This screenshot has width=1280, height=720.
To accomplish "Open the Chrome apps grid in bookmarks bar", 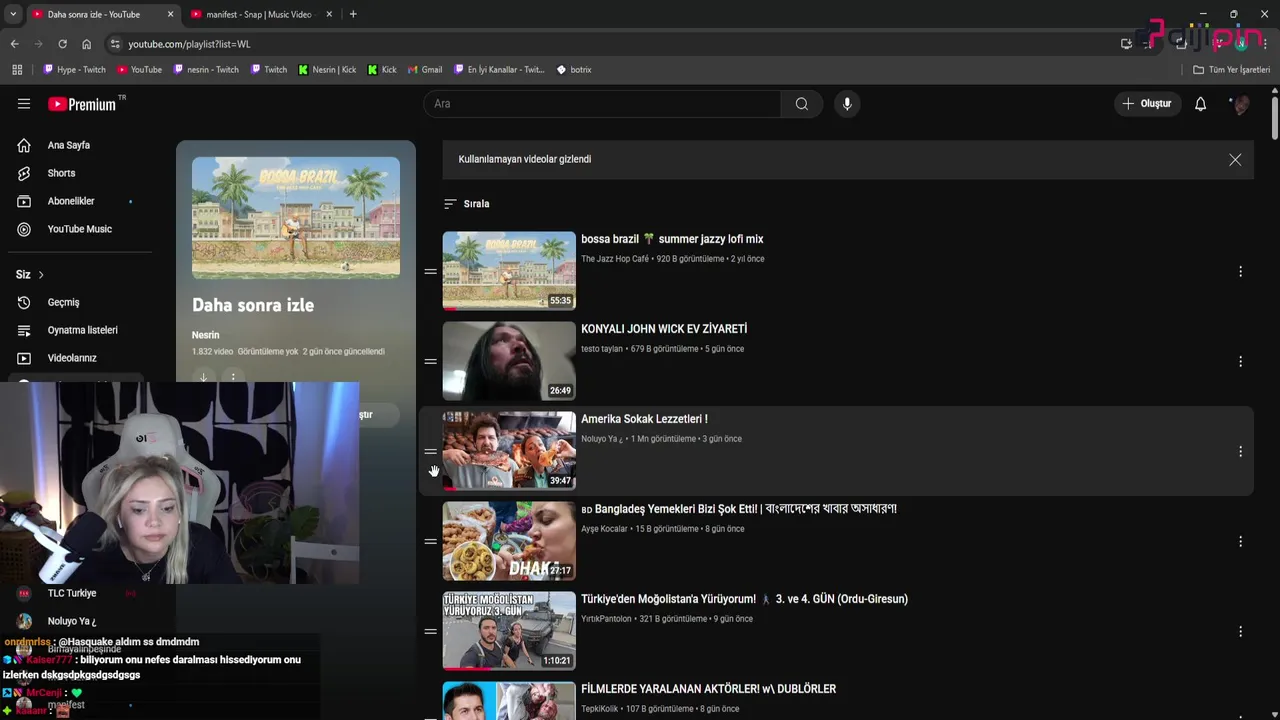I will tap(17, 70).
